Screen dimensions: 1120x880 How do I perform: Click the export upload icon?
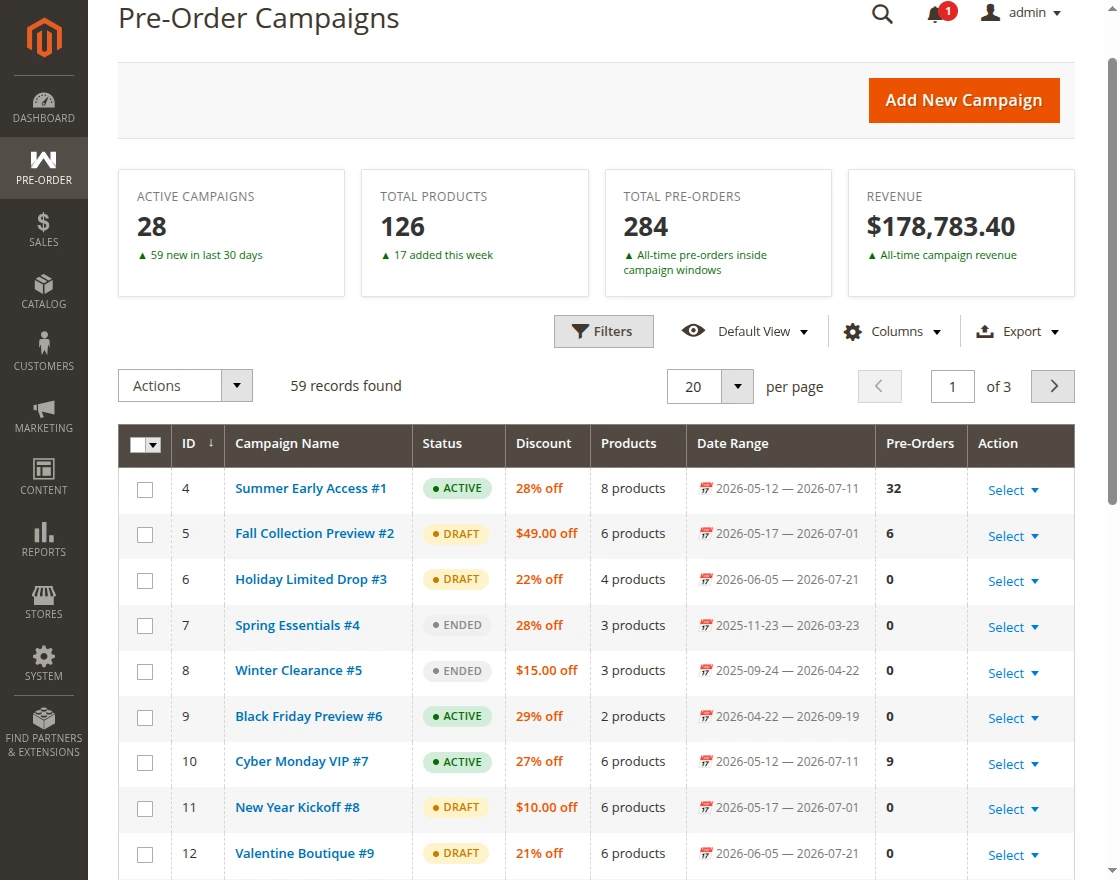pyautogui.click(x=985, y=331)
